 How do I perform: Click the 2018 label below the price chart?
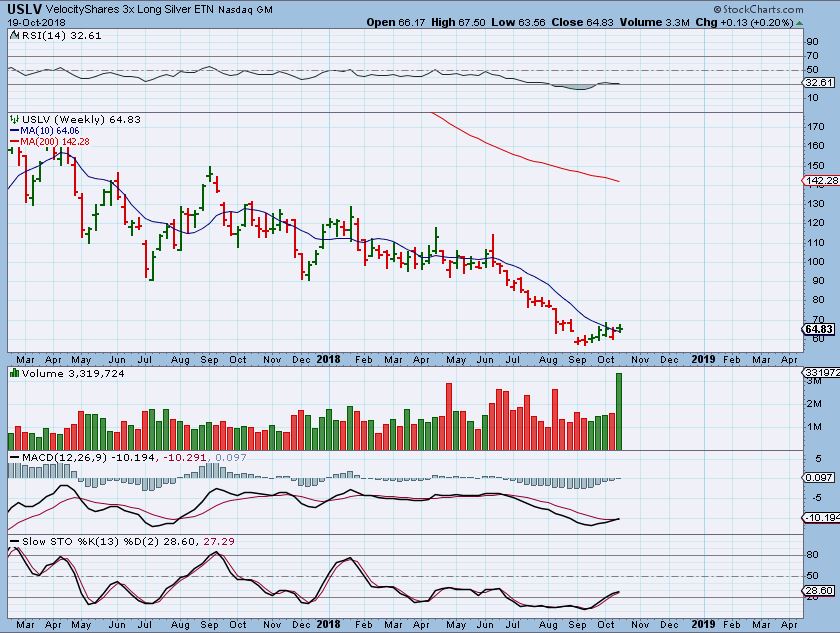328,359
